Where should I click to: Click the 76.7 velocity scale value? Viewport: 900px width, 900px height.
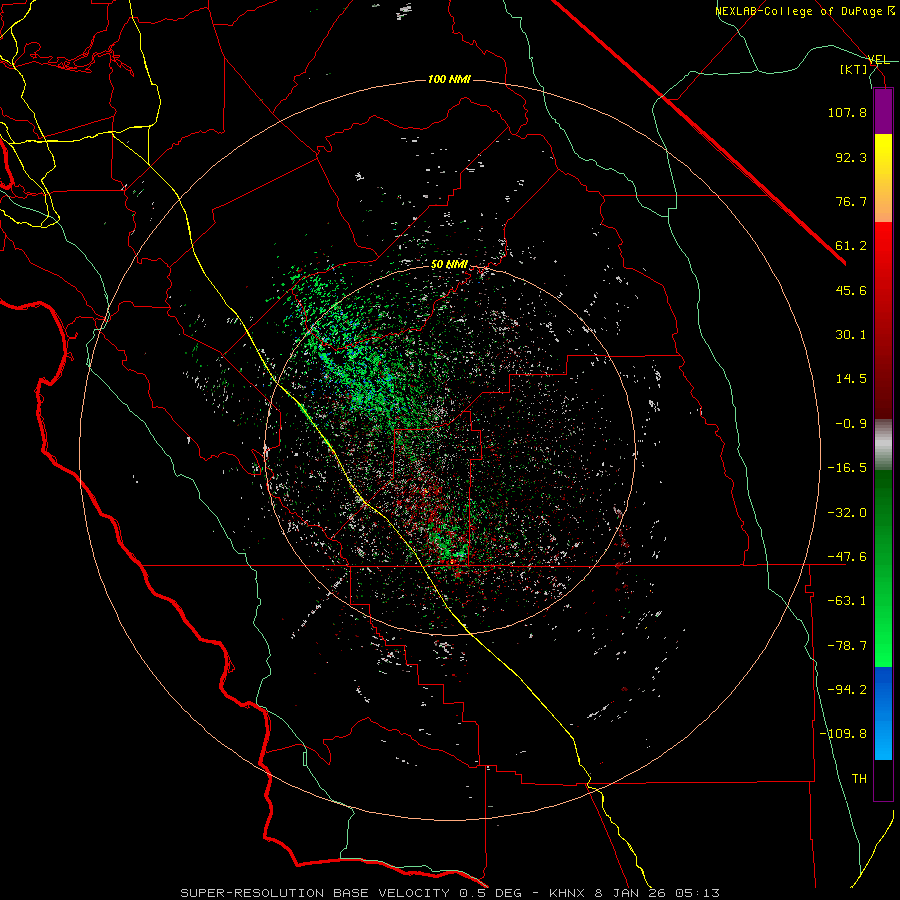[851, 201]
